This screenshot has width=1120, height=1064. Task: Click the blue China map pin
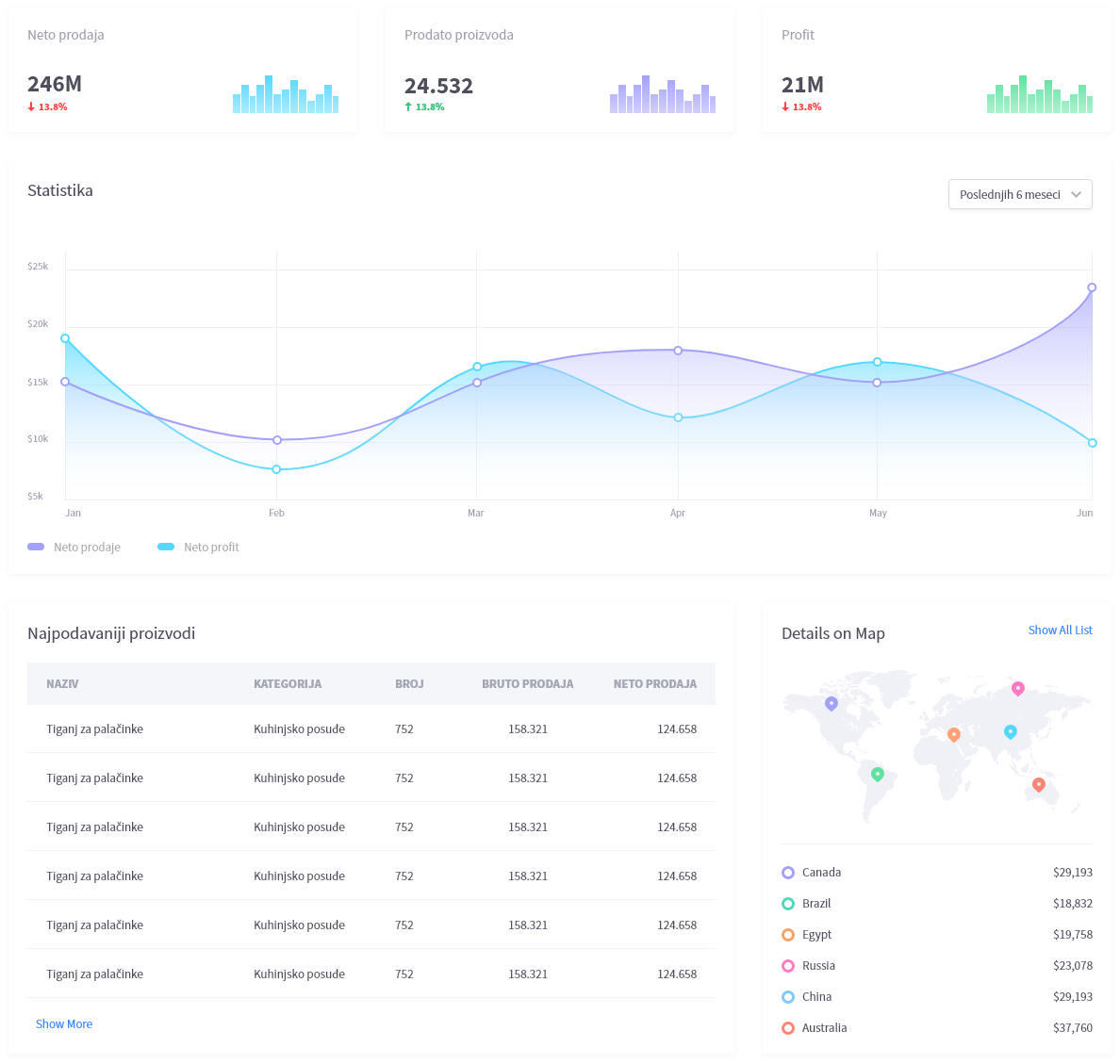[x=1010, y=731]
